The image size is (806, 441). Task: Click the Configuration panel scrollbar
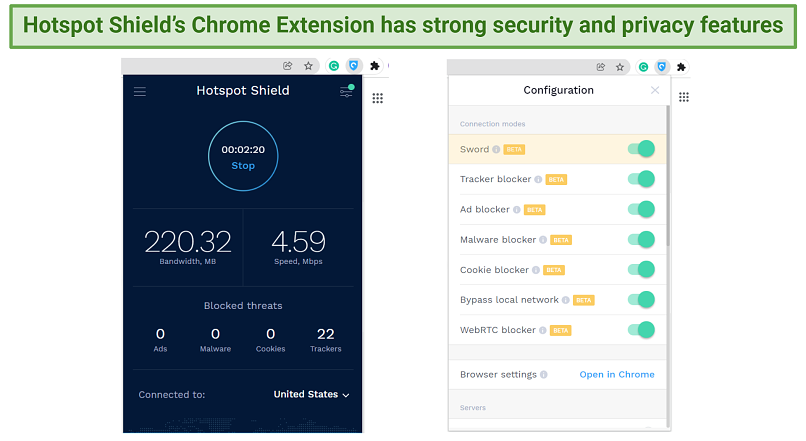pyautogui.click(x=668, y=176)
